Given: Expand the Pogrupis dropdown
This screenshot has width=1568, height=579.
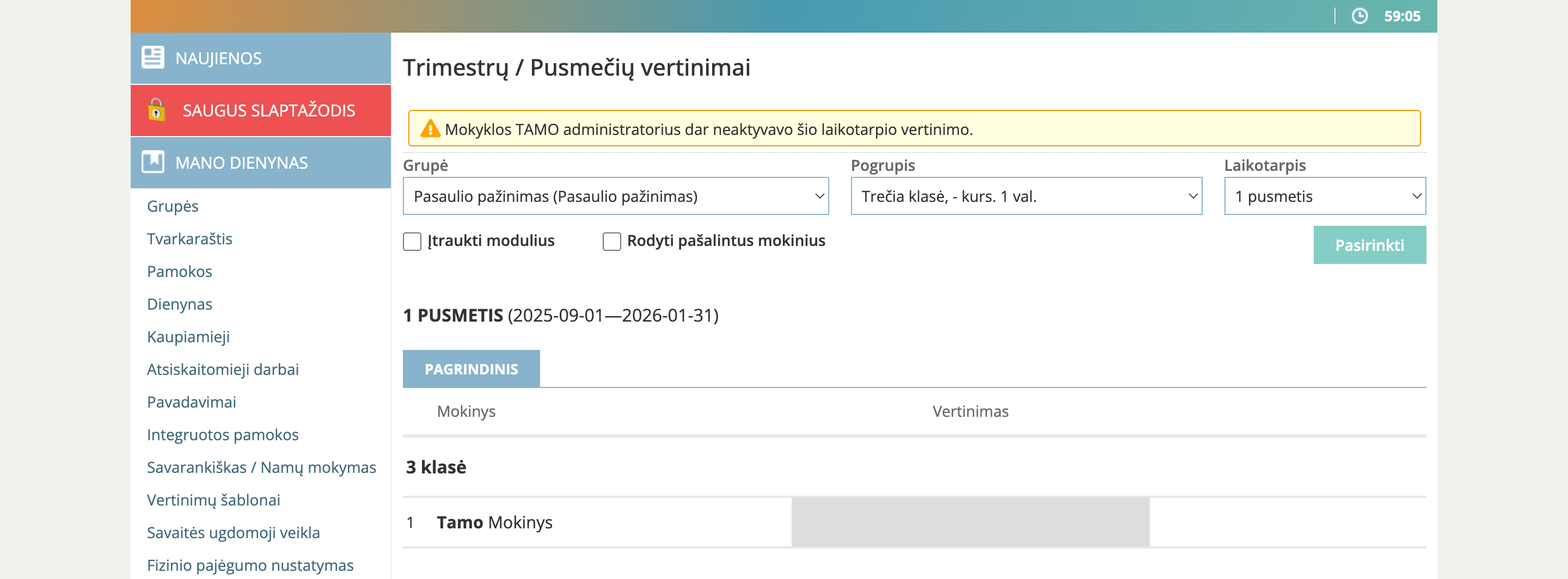Looking at the screenshot, I should click(x=1026, y=196).
